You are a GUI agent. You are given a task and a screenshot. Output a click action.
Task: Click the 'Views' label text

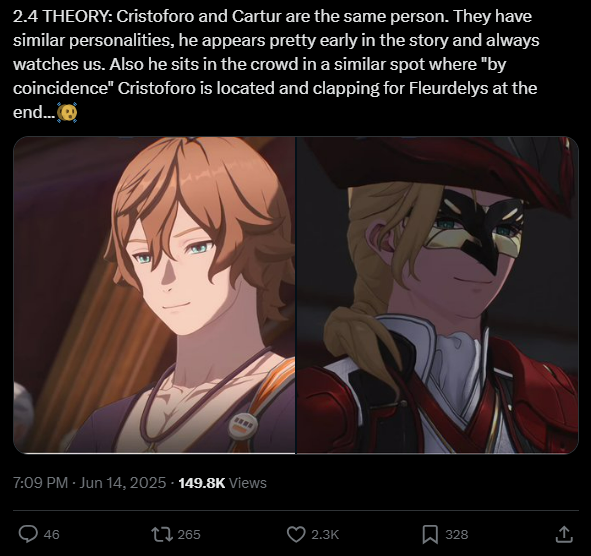(248, 483)
